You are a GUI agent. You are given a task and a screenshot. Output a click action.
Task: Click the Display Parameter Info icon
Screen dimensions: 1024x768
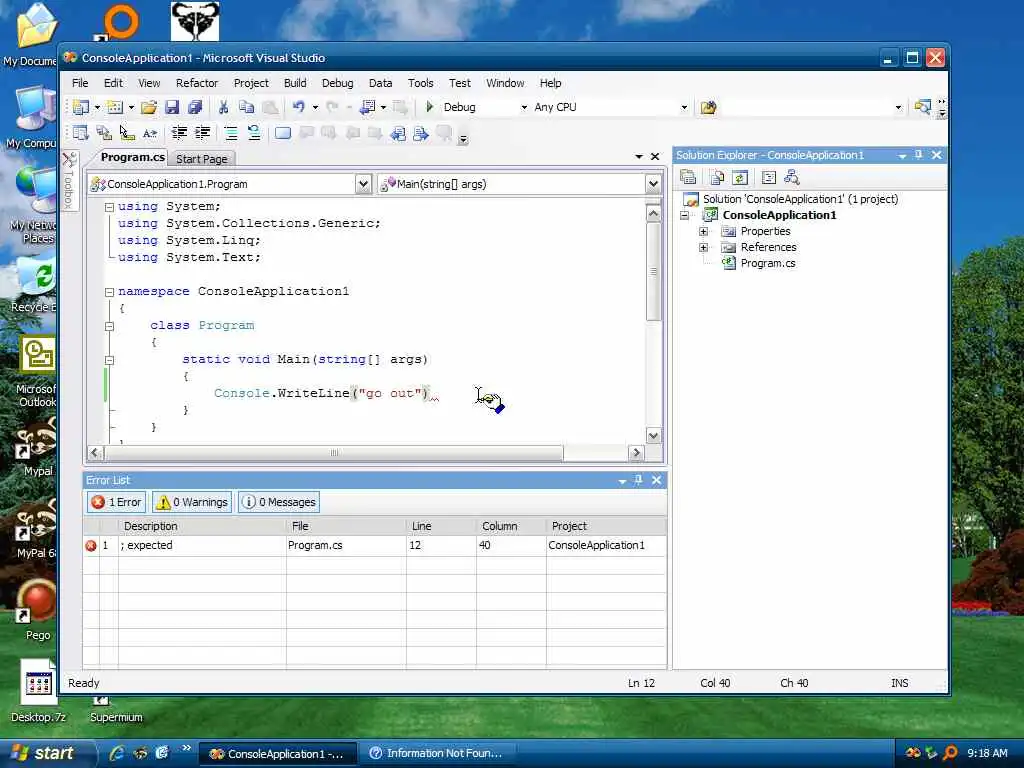[x=104, y=133]
